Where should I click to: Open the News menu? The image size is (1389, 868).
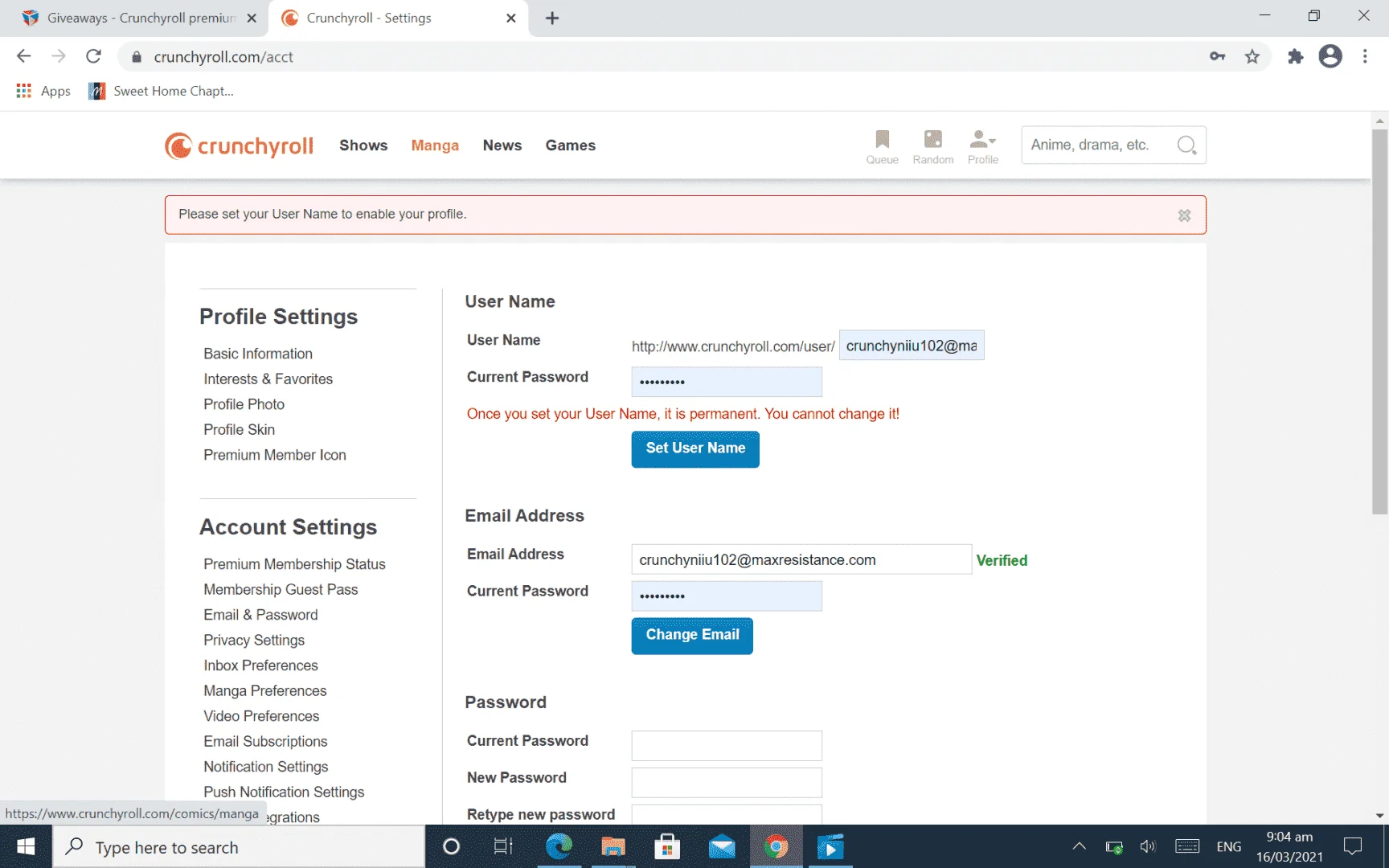[502, 145]
